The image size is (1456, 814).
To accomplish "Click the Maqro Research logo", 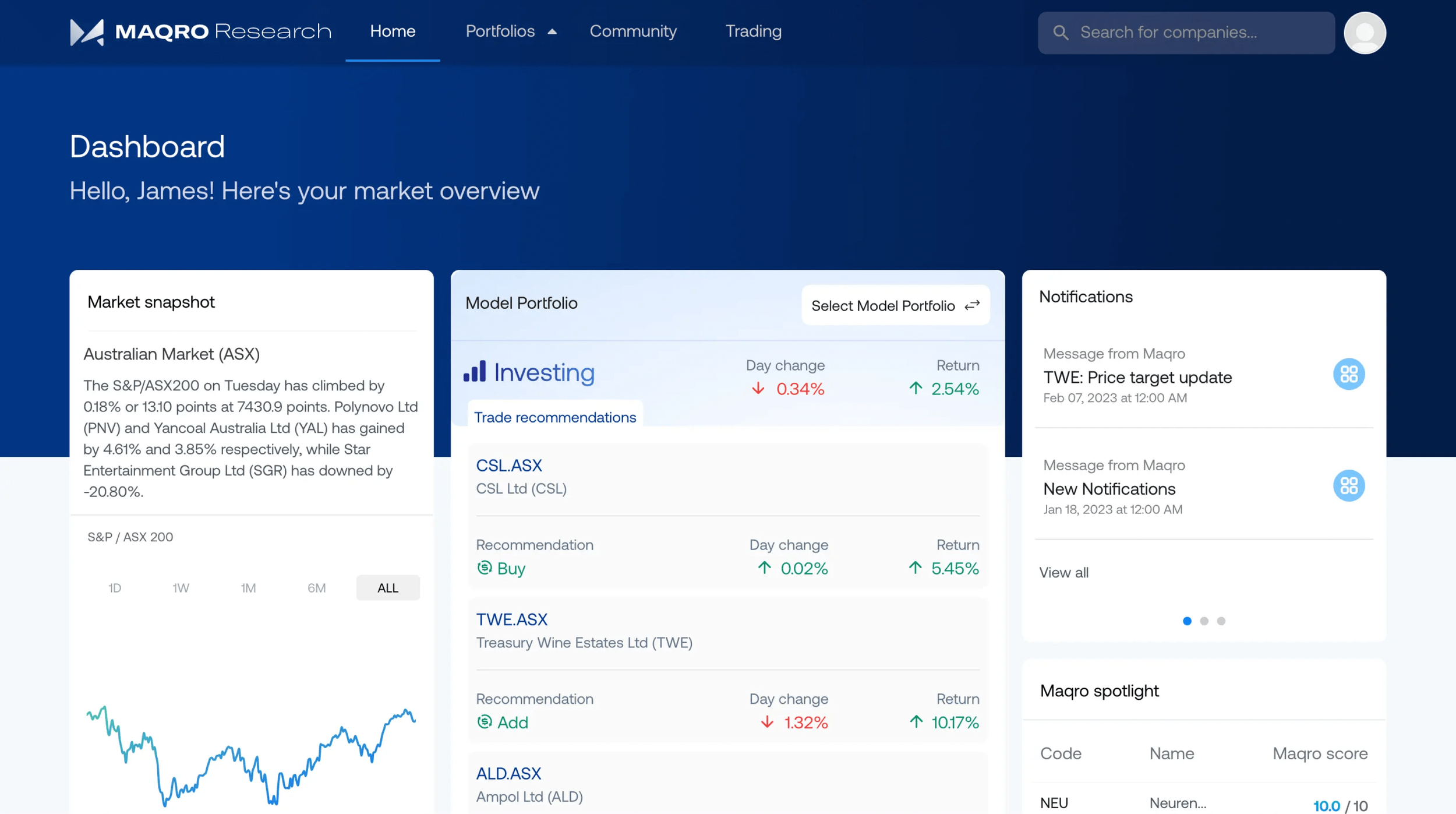I will click(200, 31).
